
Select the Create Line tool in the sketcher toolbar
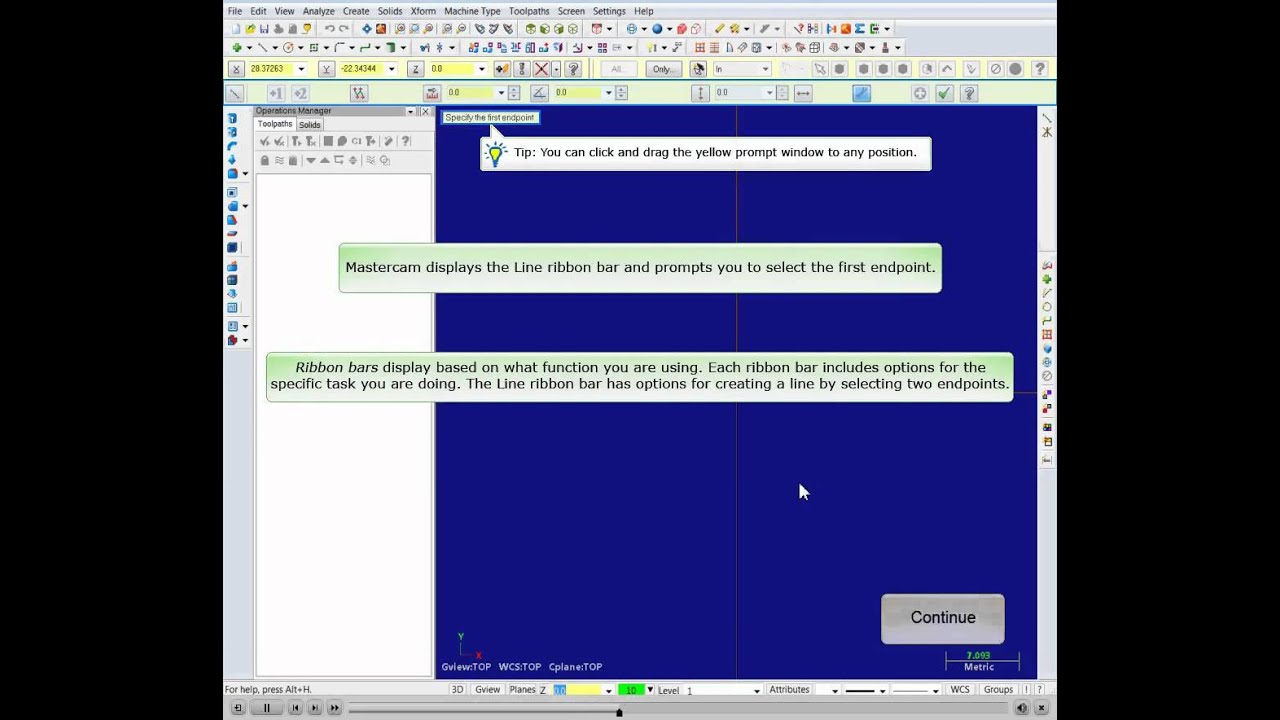coord(263,47)
